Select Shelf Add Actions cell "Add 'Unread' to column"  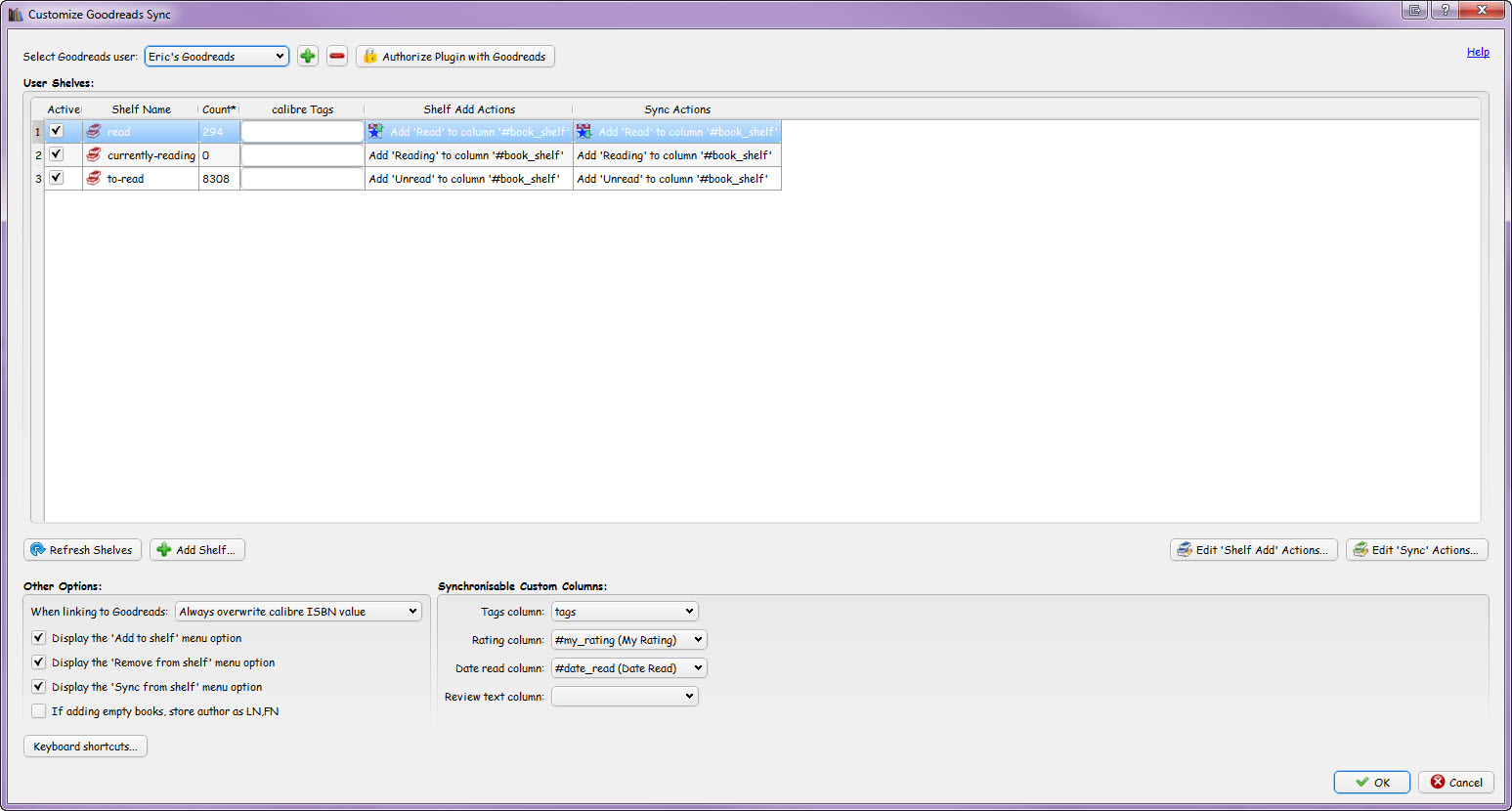pos(468,179)
